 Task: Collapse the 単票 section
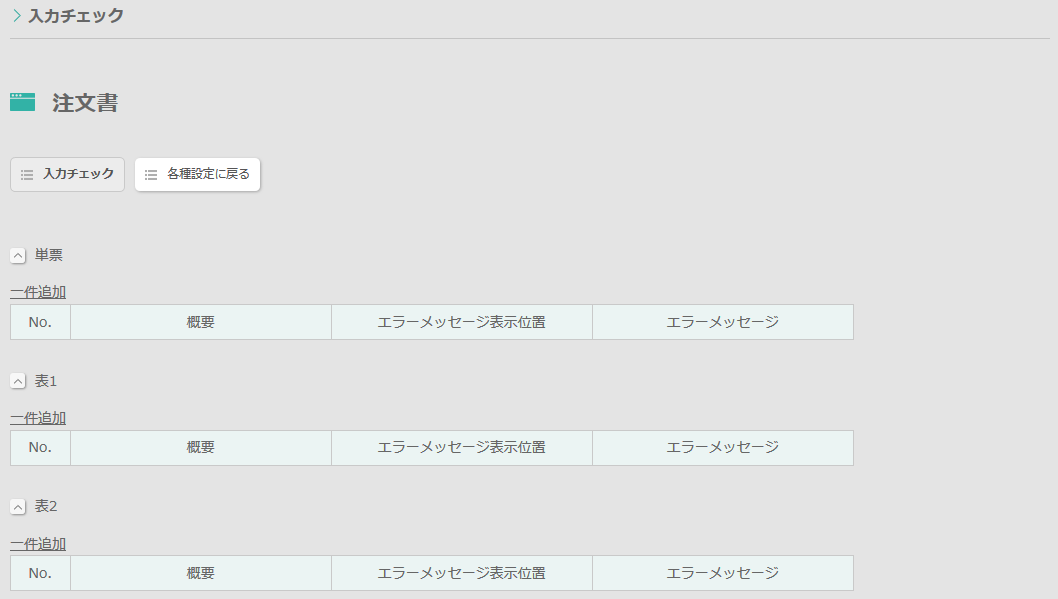(18, 256)
